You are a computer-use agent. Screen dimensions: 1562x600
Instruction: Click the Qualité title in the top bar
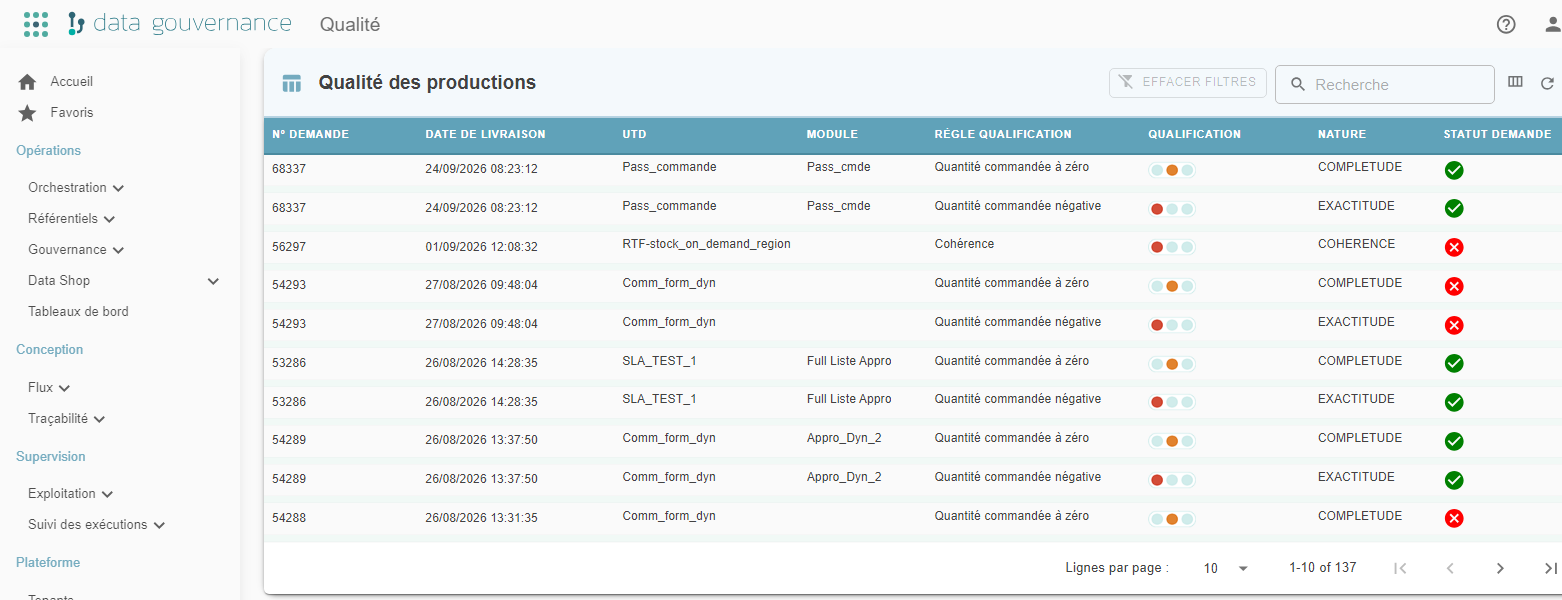[x=350, y=25]
